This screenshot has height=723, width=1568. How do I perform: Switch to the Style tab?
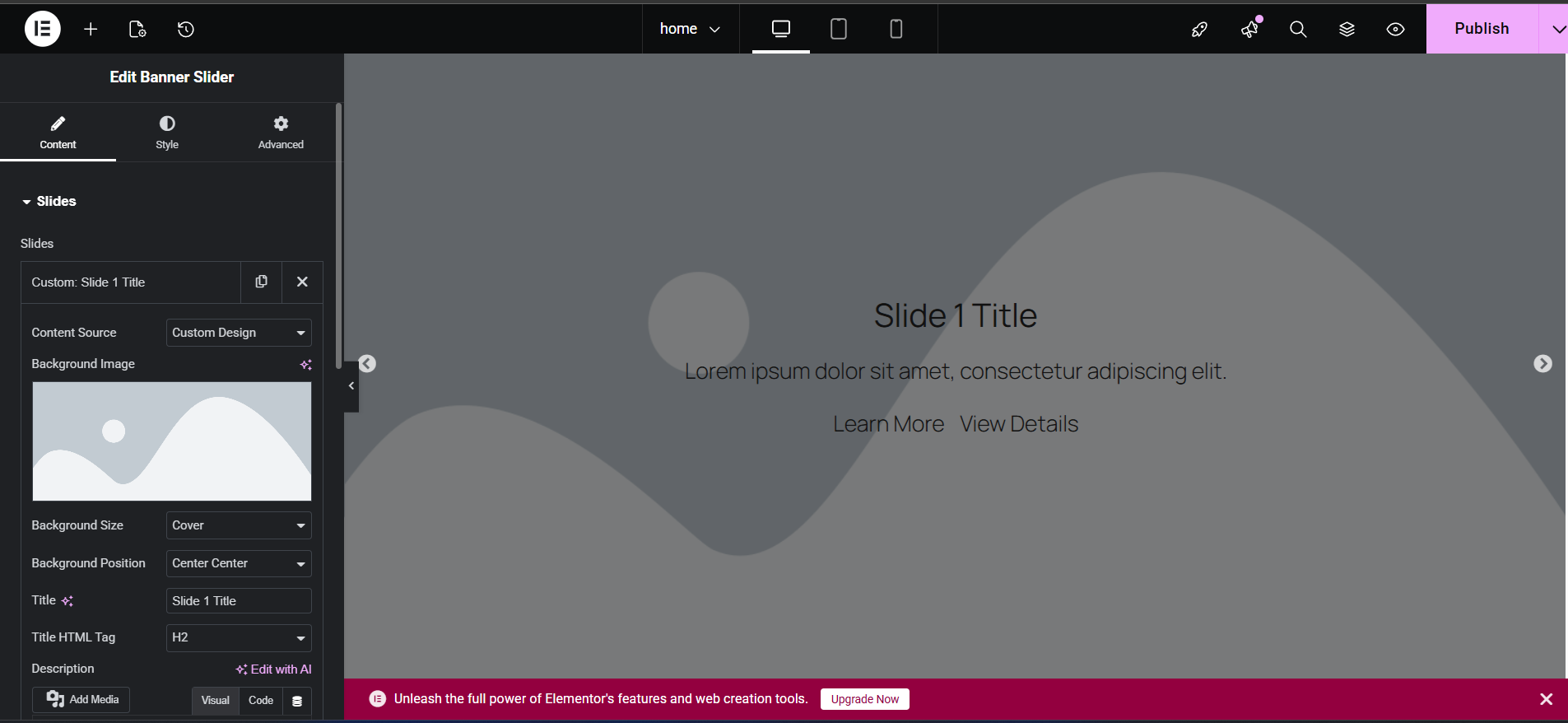click(167, 132)
